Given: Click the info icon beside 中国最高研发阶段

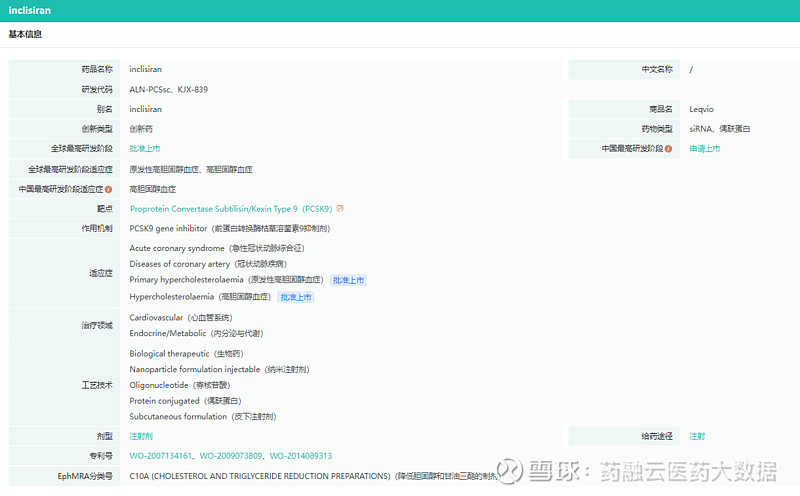Looking at the screenshot, I should [668, 149].
